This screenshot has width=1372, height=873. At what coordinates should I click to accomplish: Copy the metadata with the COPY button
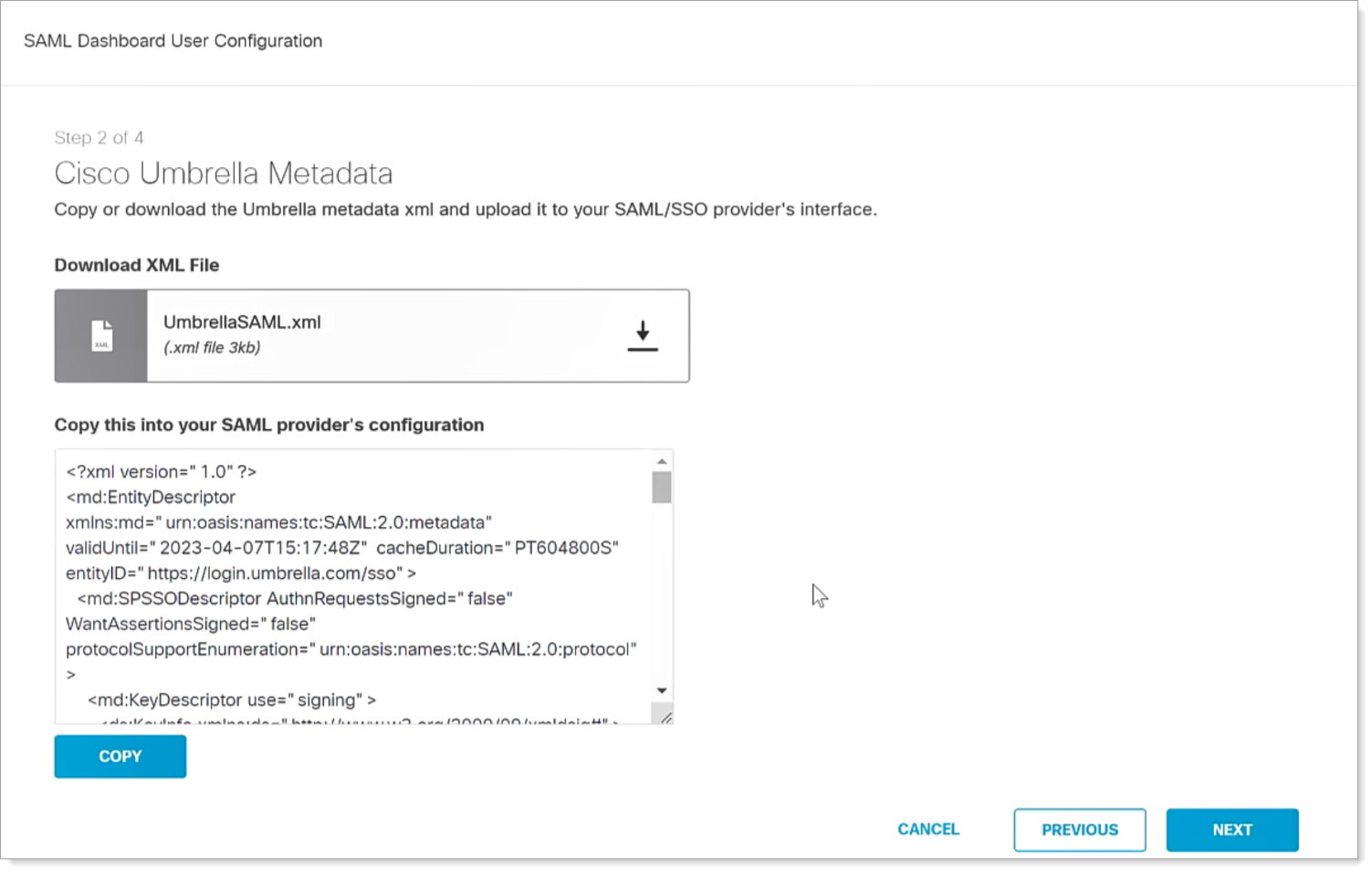pos(120,756)
